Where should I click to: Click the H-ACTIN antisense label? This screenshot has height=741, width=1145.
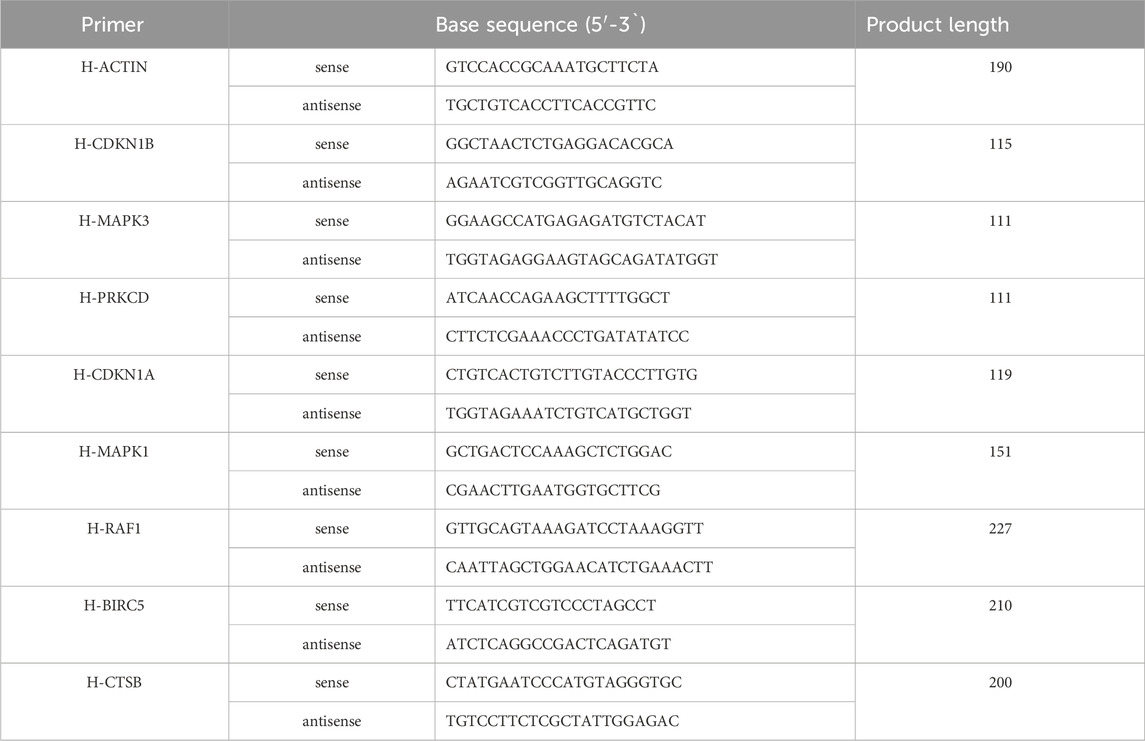332,106
